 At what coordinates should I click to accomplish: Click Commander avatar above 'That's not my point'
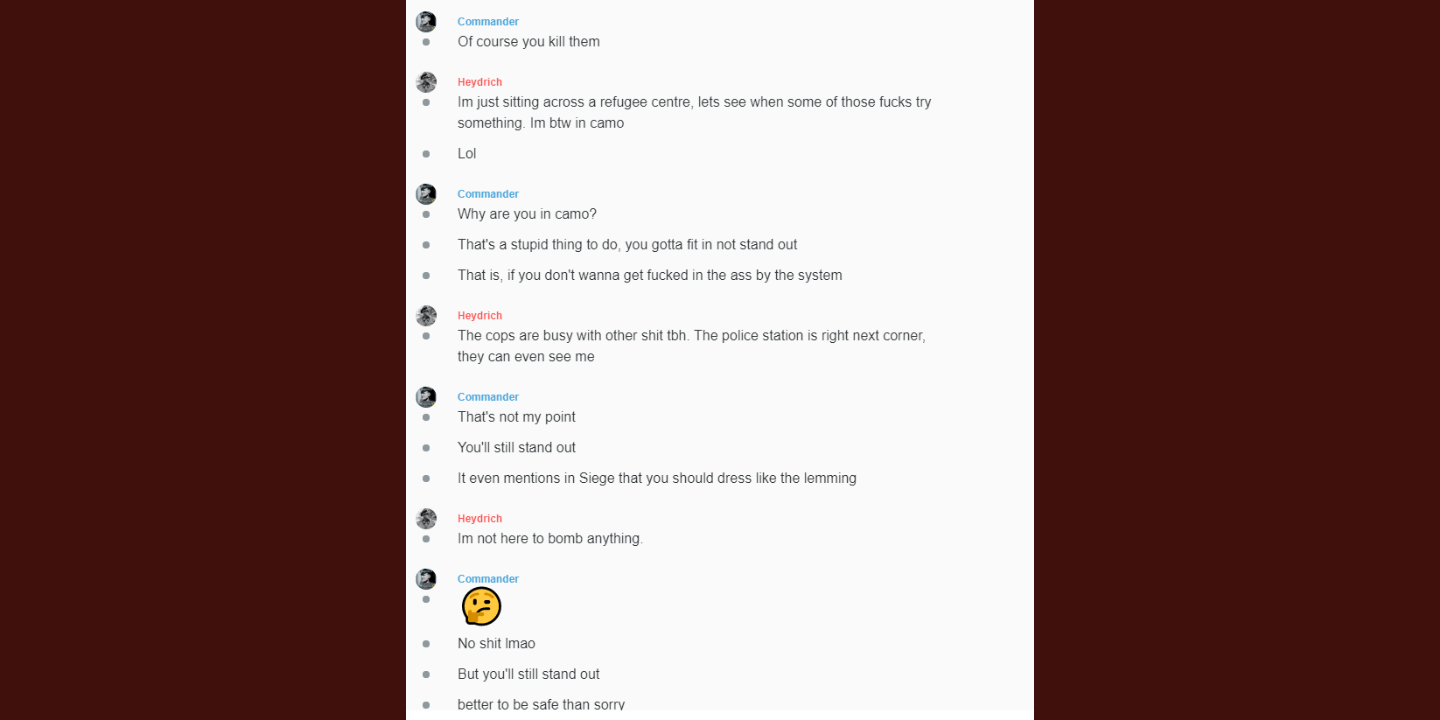click(426, 397)
